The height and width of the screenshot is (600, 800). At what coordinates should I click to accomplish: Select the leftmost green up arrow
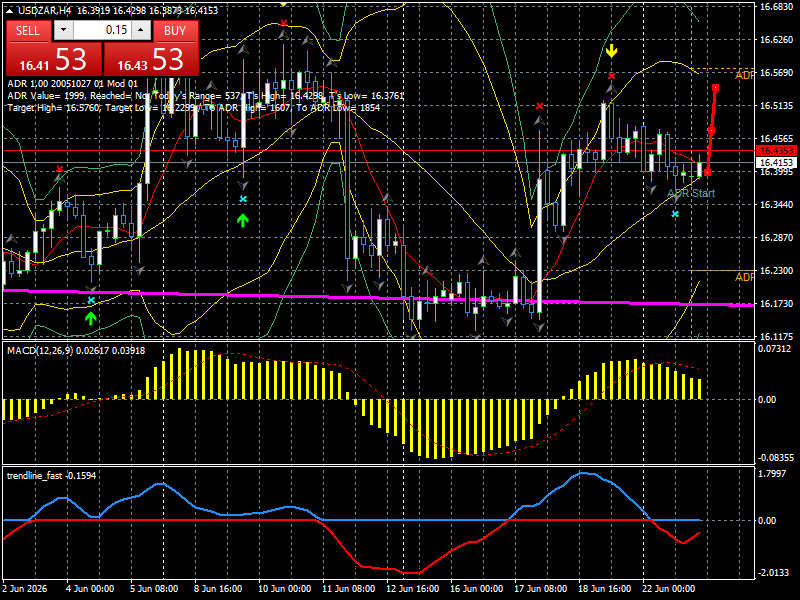[x=91, y=318]
